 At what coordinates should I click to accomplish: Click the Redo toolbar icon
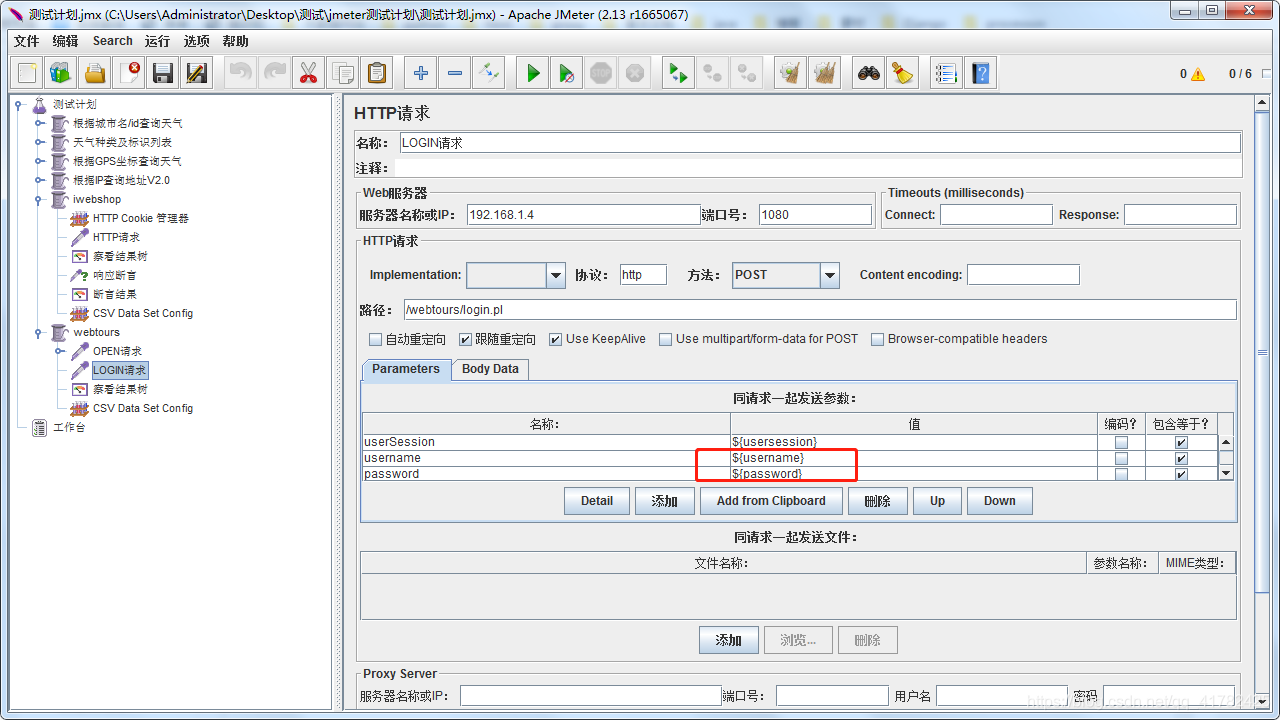click(x=275, y=73)
